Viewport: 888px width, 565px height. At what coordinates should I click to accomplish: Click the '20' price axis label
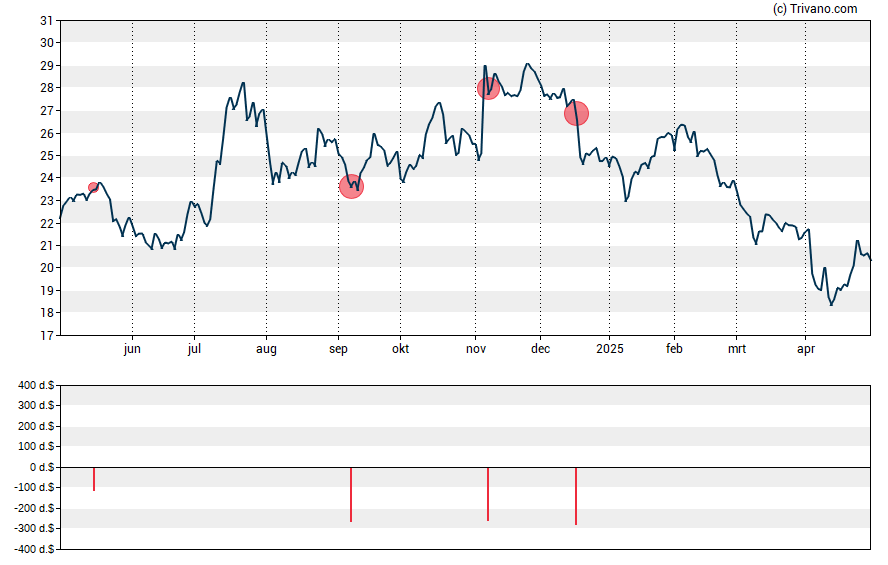click(47, 268)
